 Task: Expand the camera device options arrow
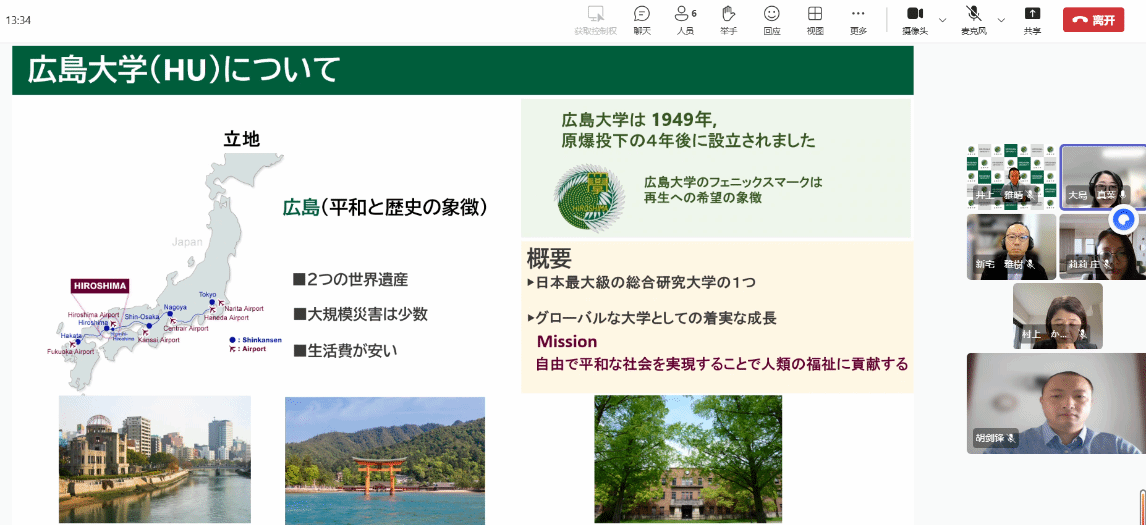pos(942,20)
